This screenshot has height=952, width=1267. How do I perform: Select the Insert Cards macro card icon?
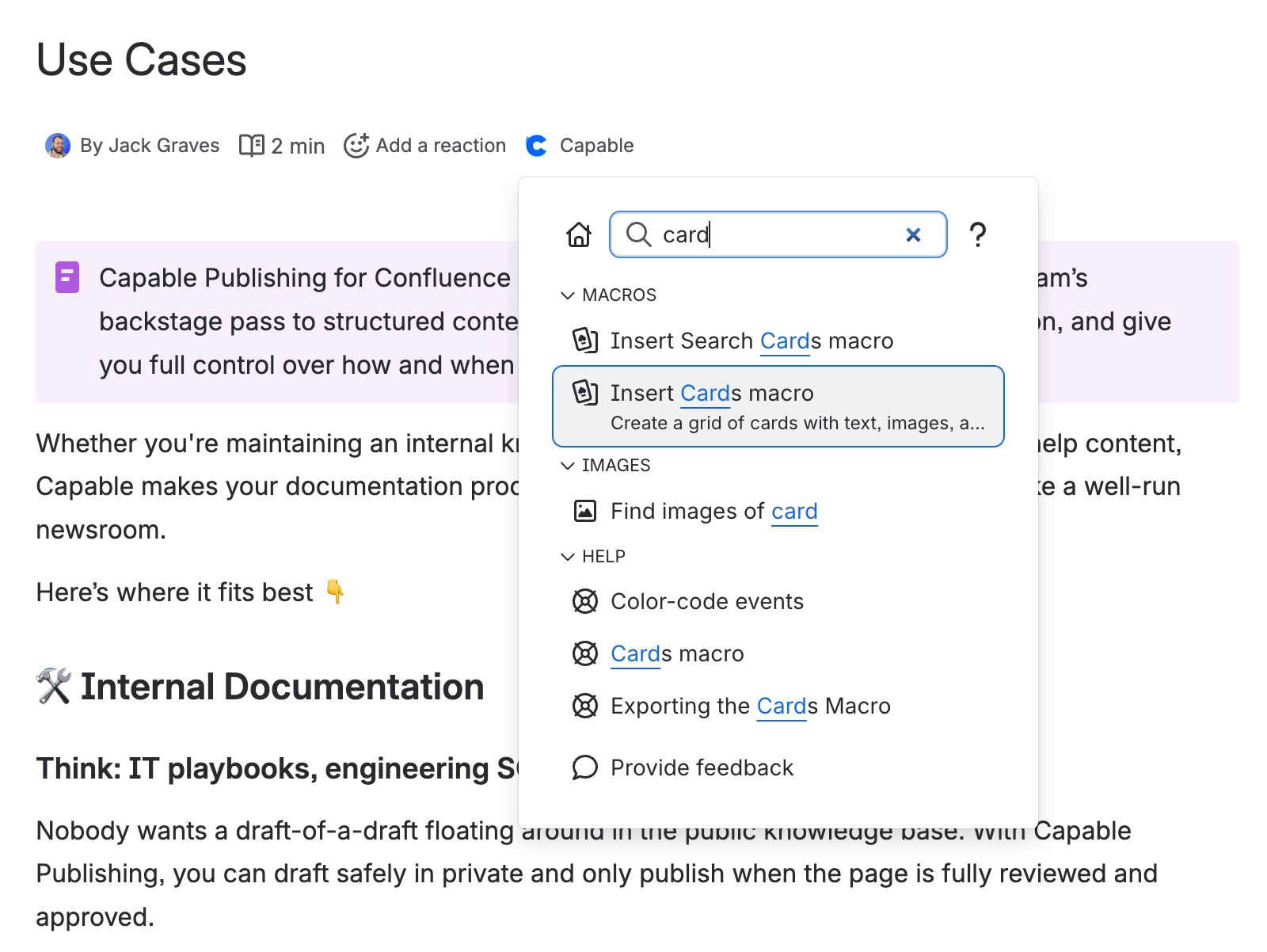tap(584, 392)
